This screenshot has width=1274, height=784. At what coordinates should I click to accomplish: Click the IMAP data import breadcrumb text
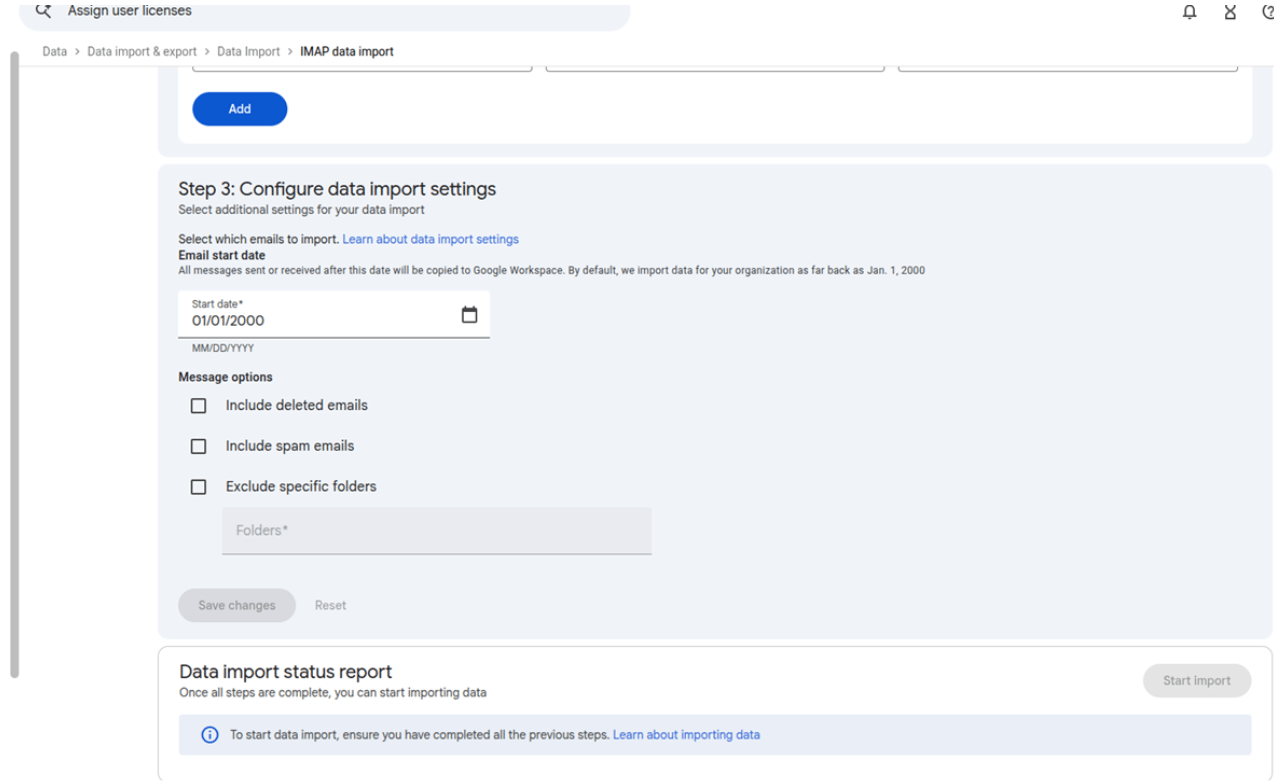click(347, 52)
